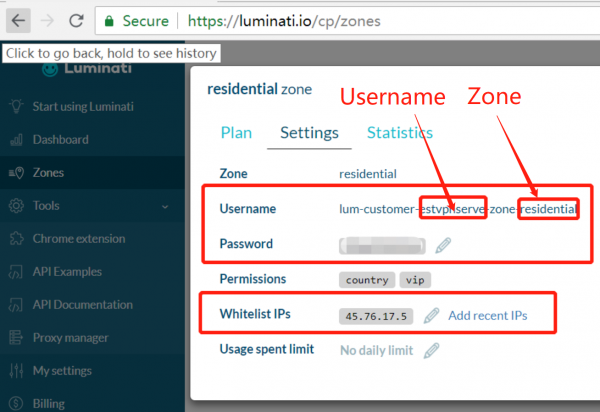Switch to the Plan tab

[235, 132]
